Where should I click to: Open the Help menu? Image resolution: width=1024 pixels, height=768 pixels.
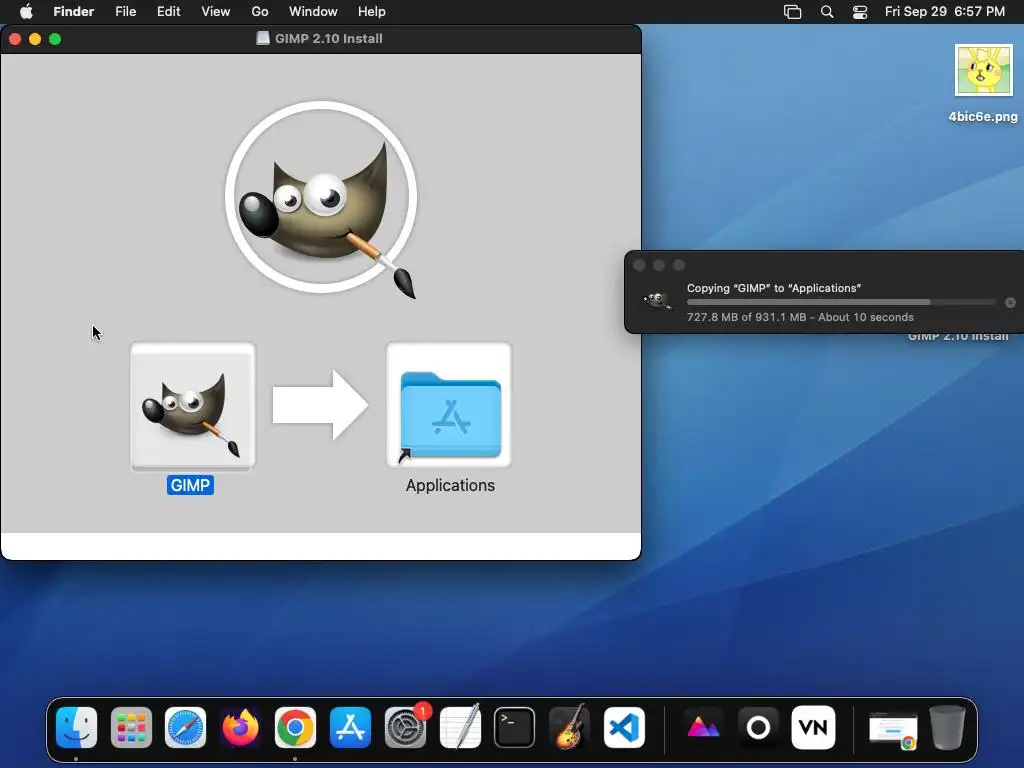pos(372,12)
